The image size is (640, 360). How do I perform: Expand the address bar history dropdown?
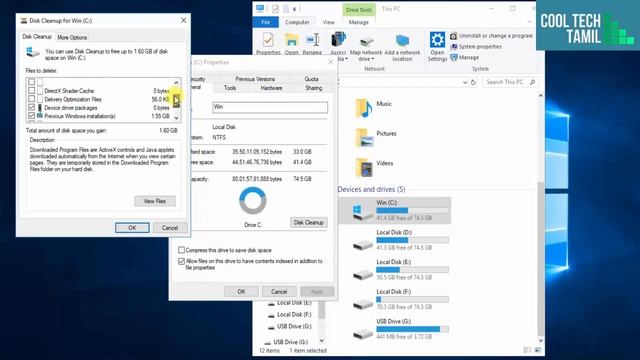[464, 82]
